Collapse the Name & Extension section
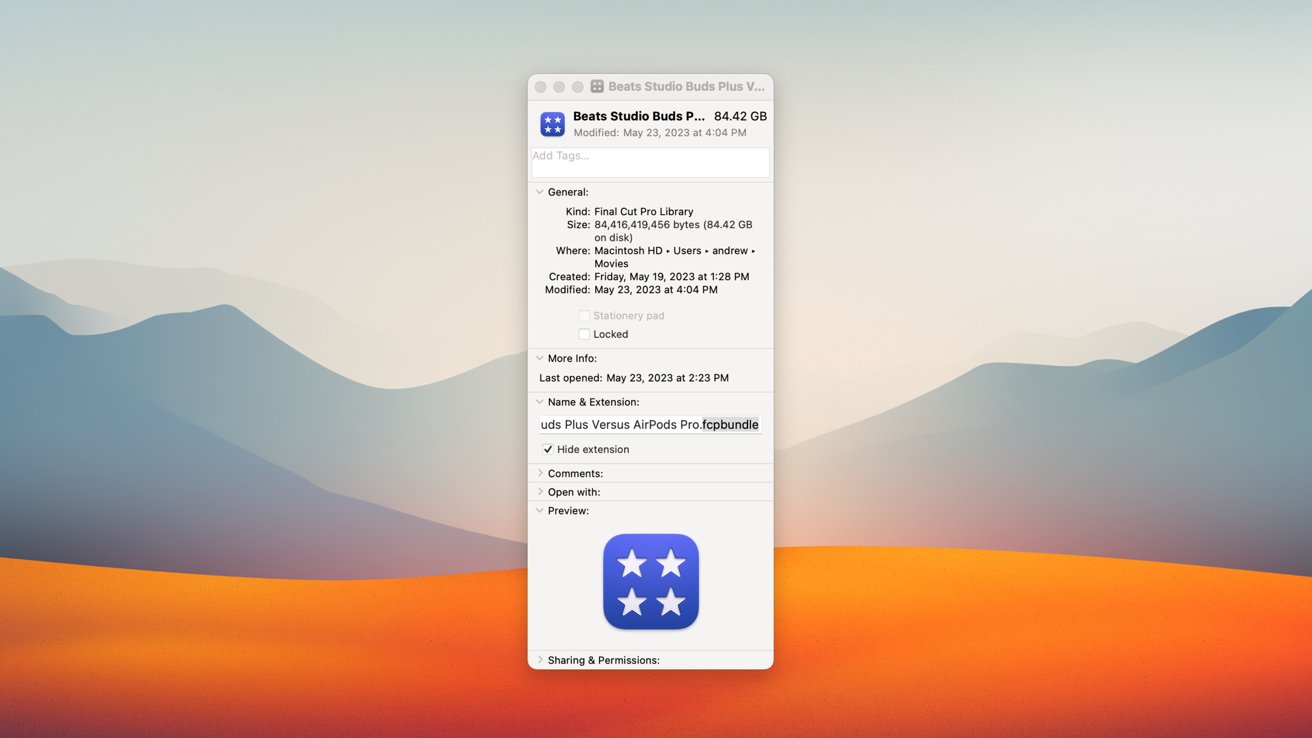 (540, 402)
